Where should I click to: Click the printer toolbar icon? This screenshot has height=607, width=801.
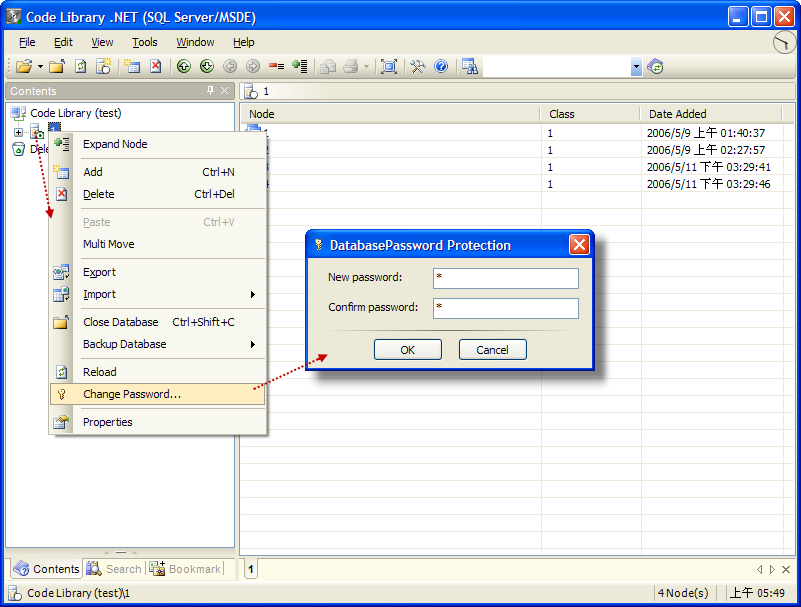point(351,66)
